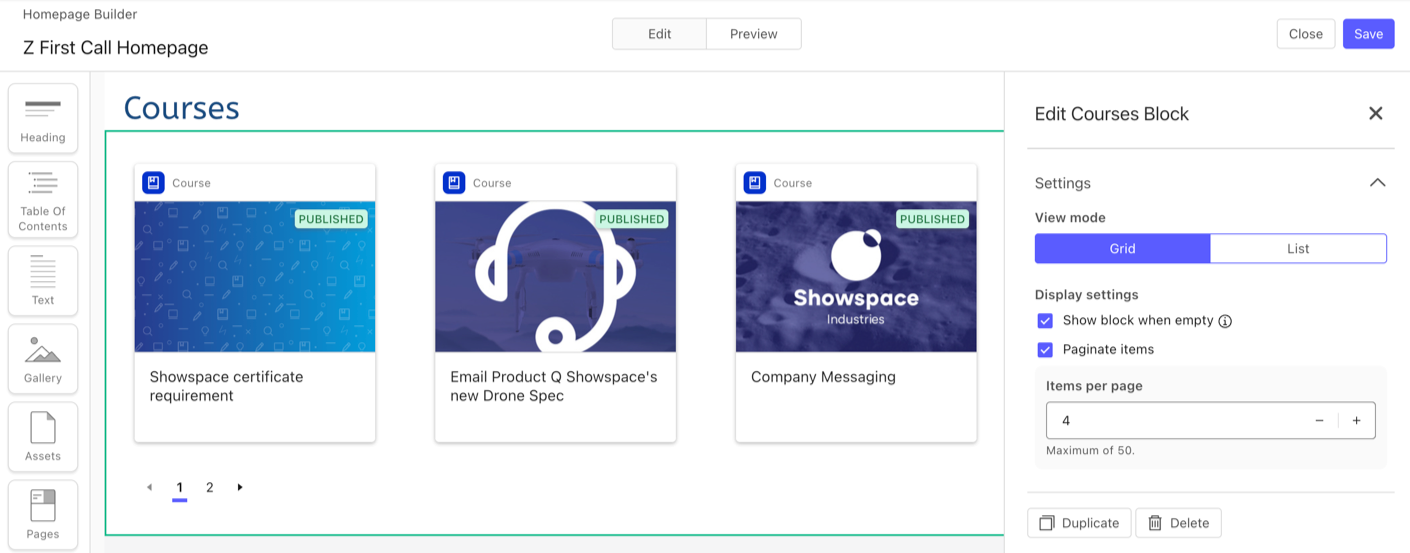Collapse the Settings section chevron
This screenshot has width=1410, height=553.
tap(1377, 183)
